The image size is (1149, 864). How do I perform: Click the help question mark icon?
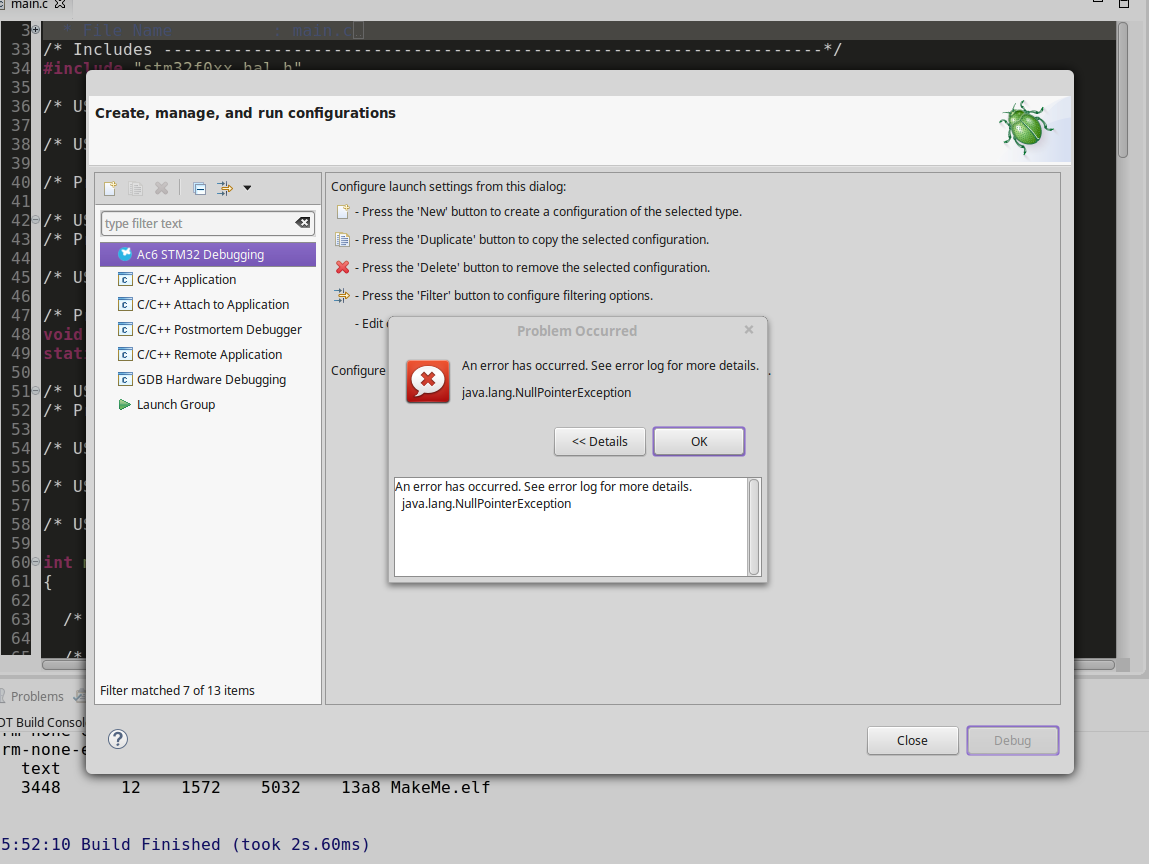(118, 740)
